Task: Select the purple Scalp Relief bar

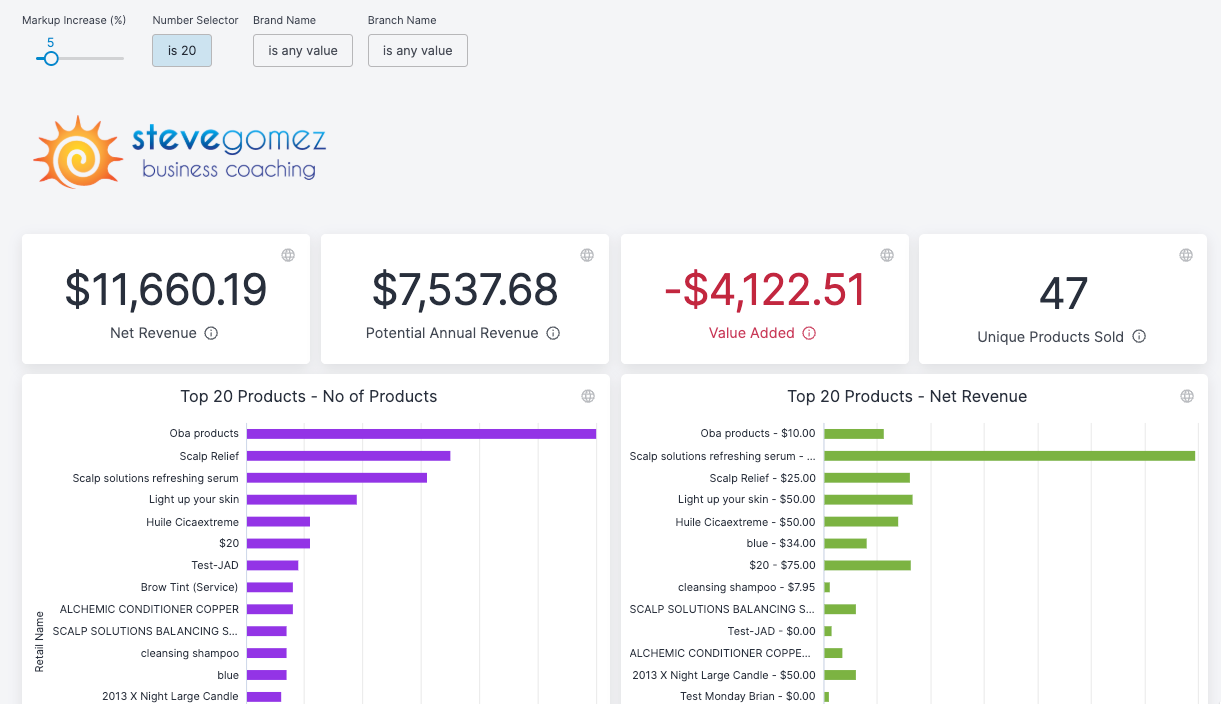Action: [x=348, y=456]
